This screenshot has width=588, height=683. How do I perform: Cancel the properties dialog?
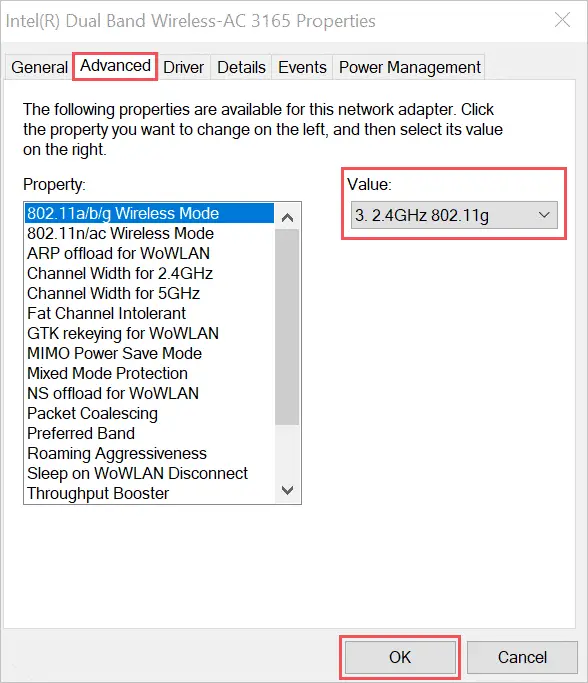coord(522,657)
